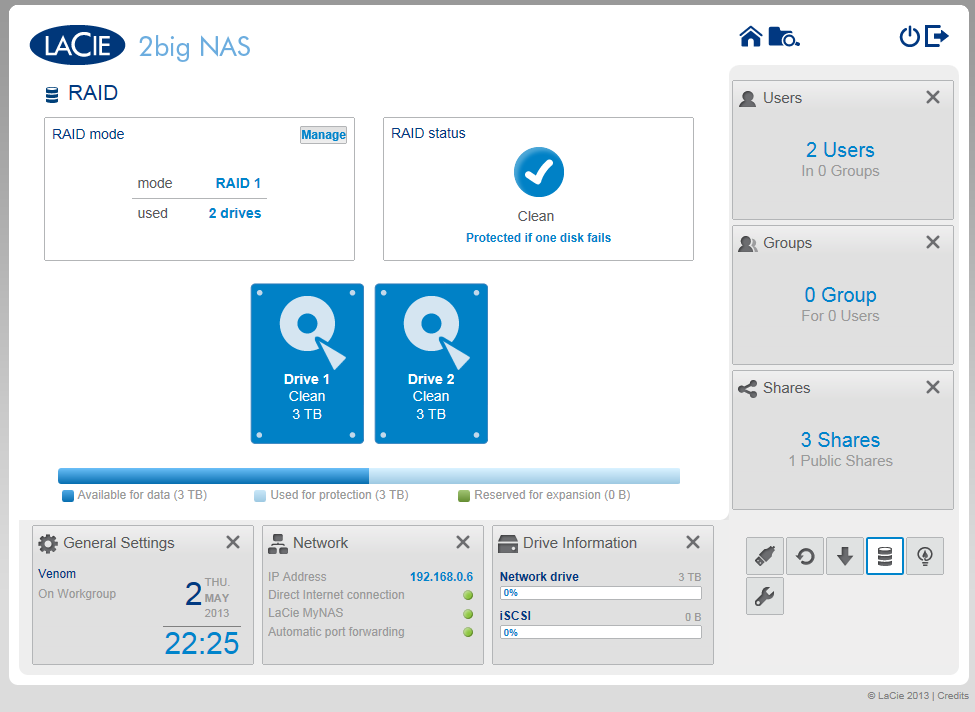Click the Used for protection legend swatch

(x=260, y=496)
